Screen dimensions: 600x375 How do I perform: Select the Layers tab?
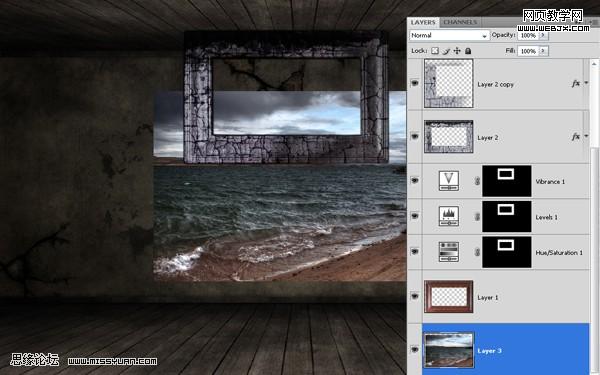pyautogui.click(x=423, y=22)
